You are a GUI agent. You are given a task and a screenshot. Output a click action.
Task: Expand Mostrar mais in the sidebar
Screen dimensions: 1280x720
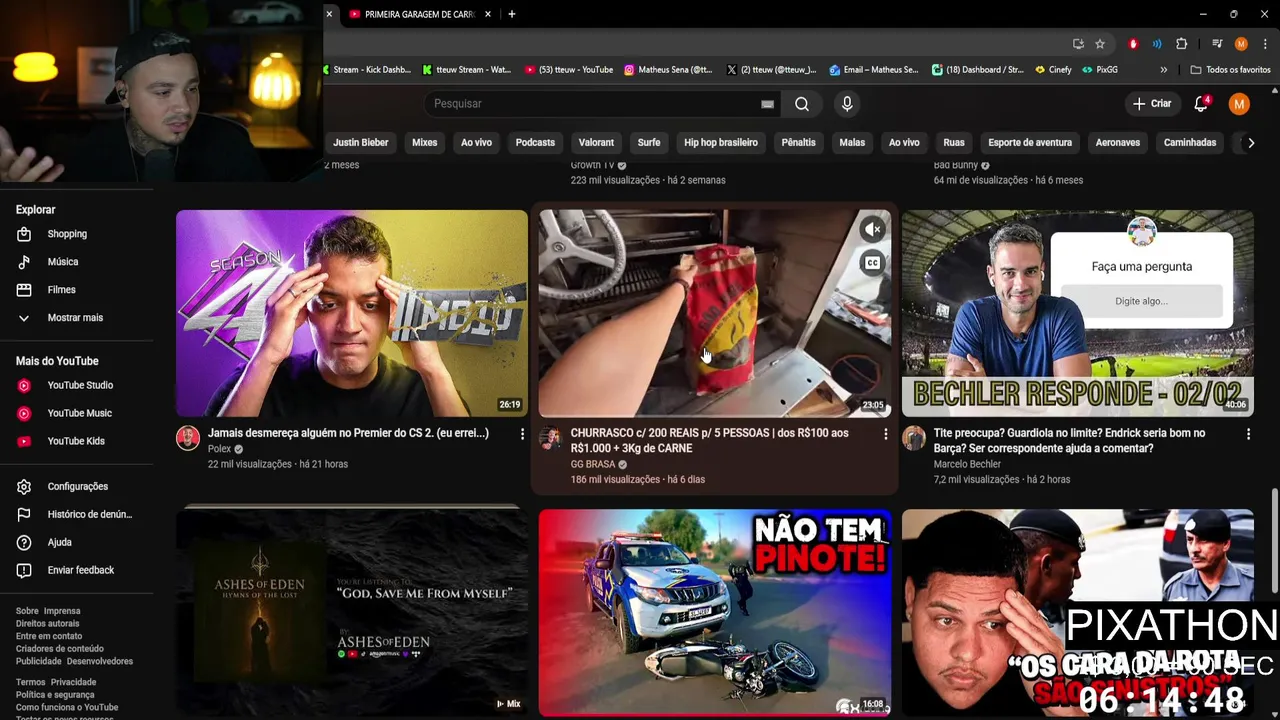click(77, 318)
